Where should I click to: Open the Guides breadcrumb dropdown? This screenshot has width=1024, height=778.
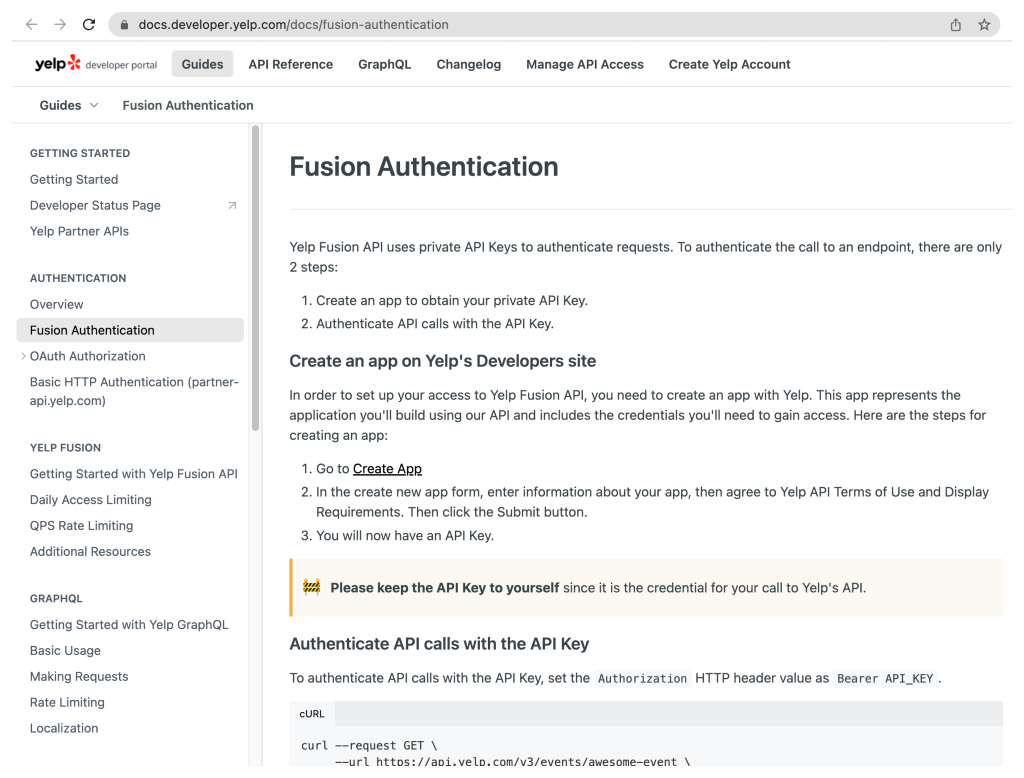click(x=69, y=105)
